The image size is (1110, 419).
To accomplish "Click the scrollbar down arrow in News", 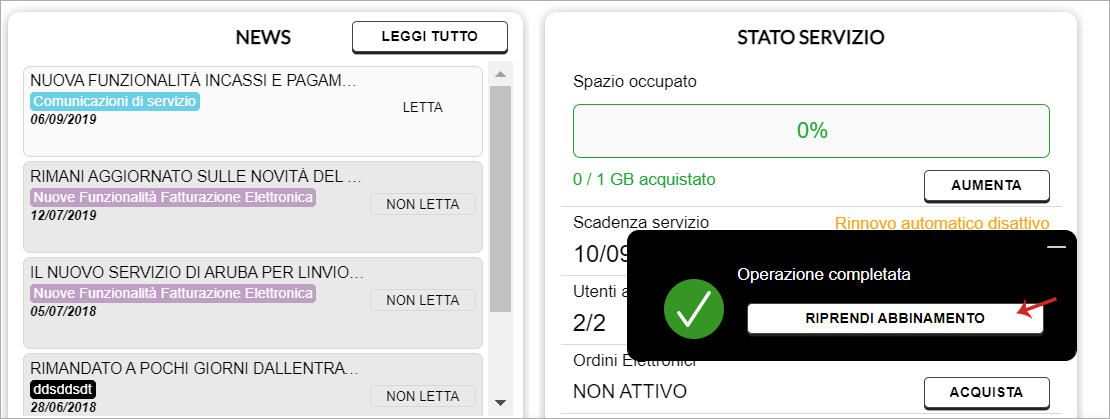I will (x=500, y=403).
